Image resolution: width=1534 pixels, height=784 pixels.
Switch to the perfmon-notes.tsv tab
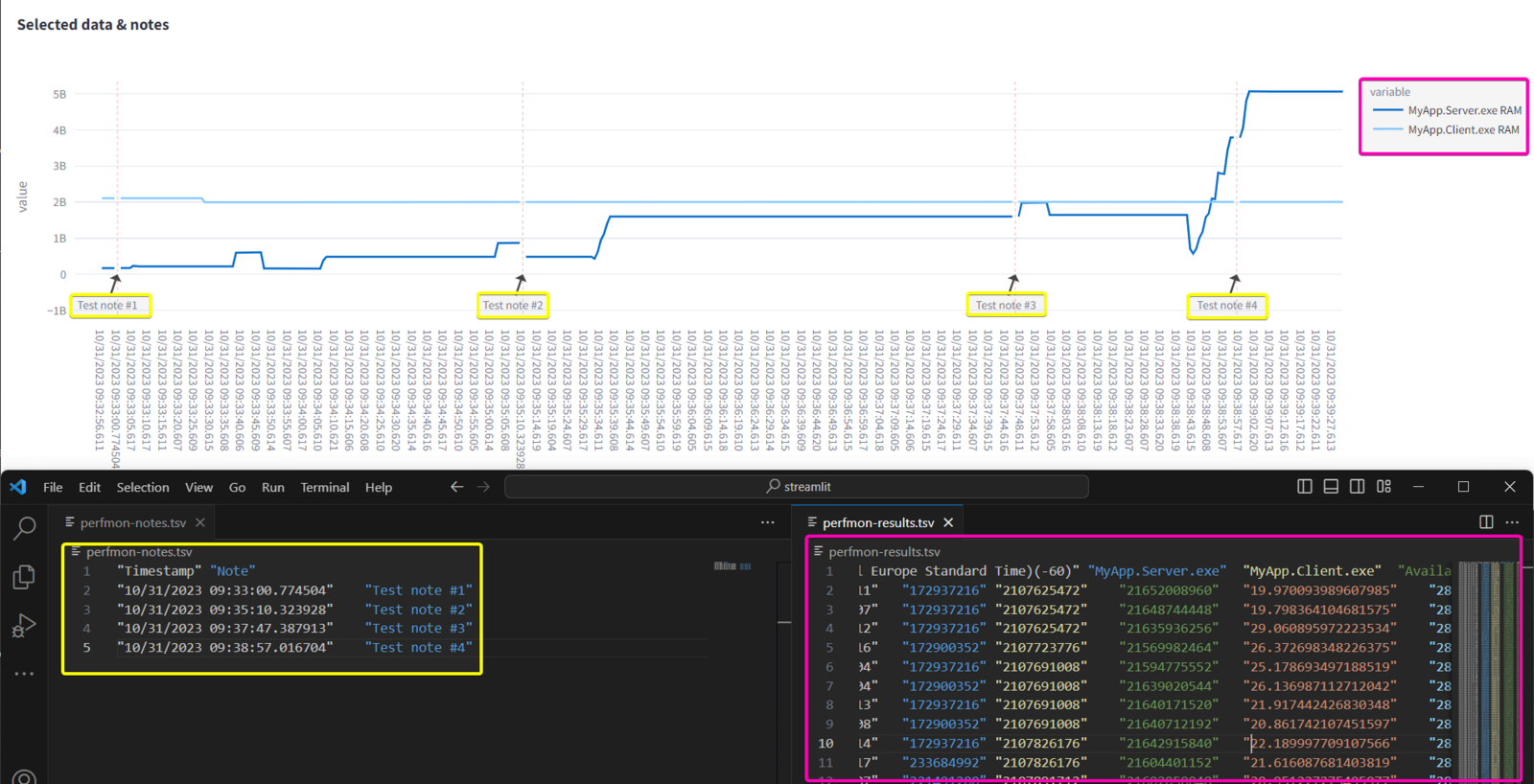point(132,522)
